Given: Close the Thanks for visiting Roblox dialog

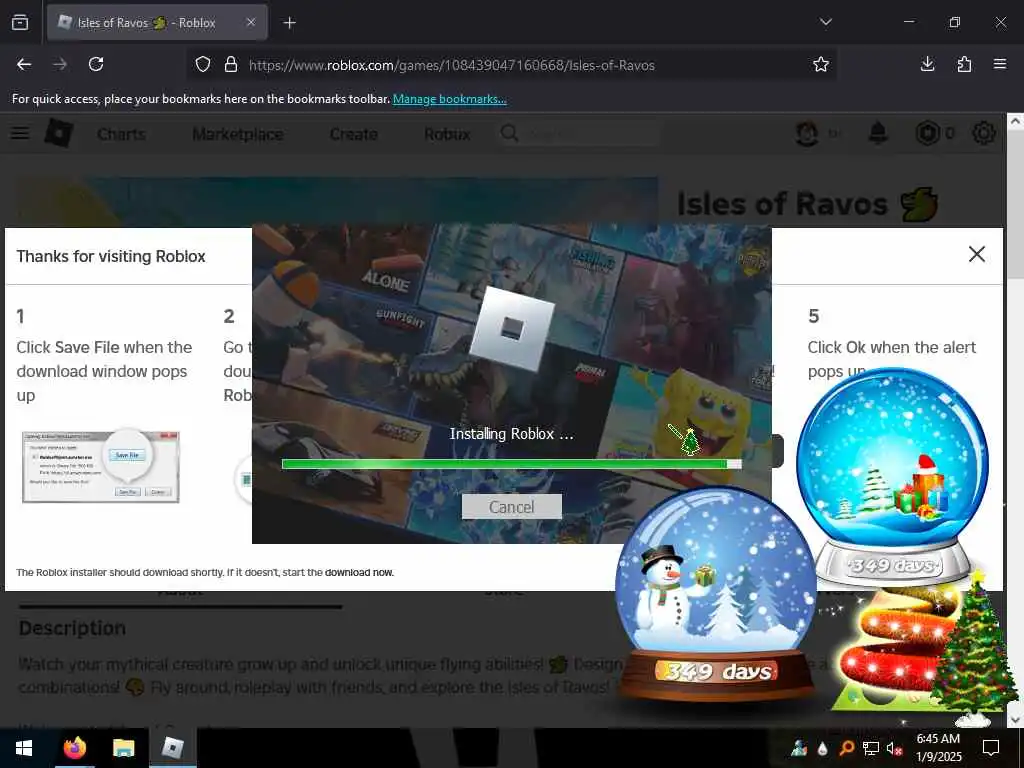Looking at the screenshot, I should (976, 254).
